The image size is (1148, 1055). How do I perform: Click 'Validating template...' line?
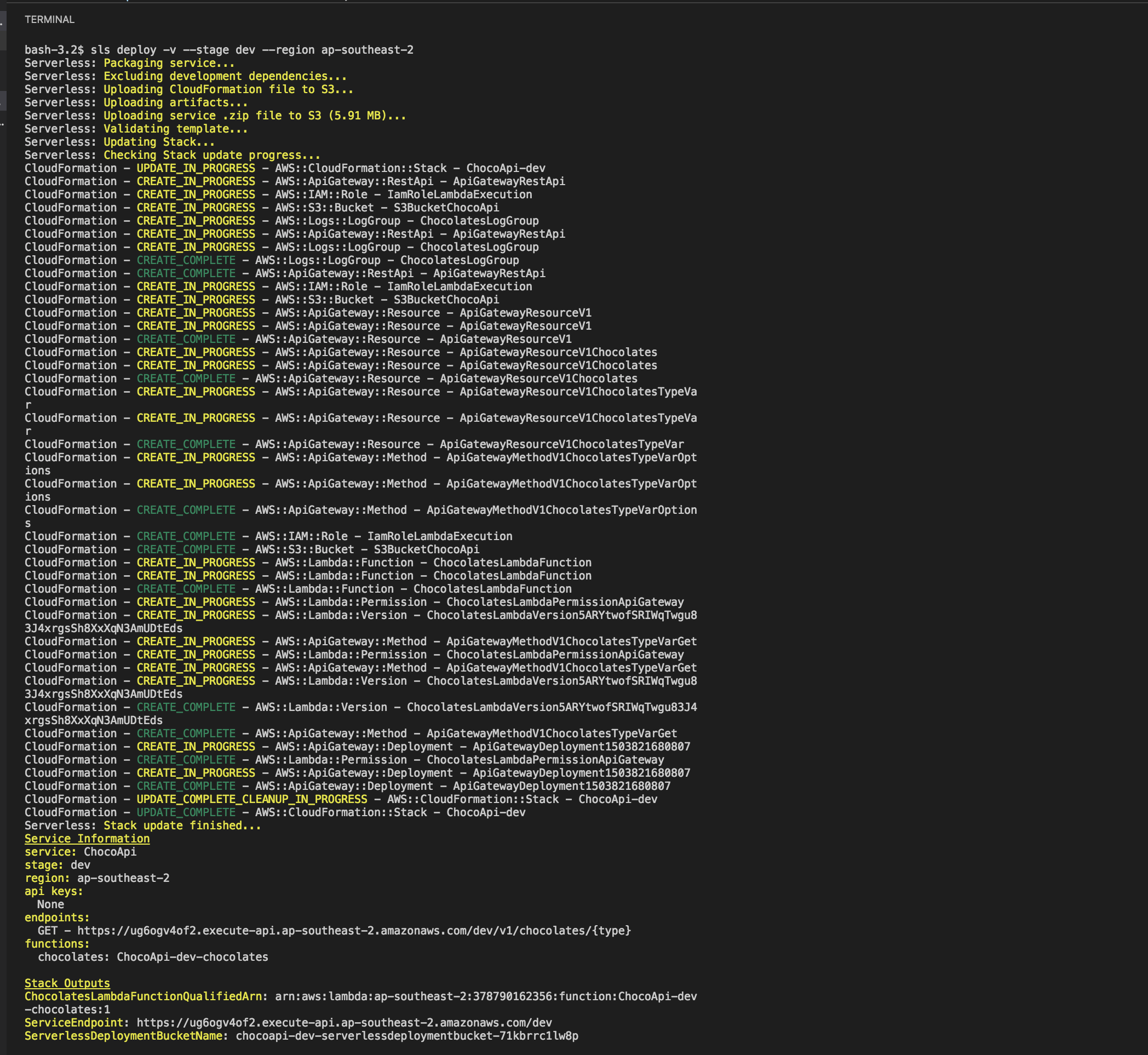[136, 128]
